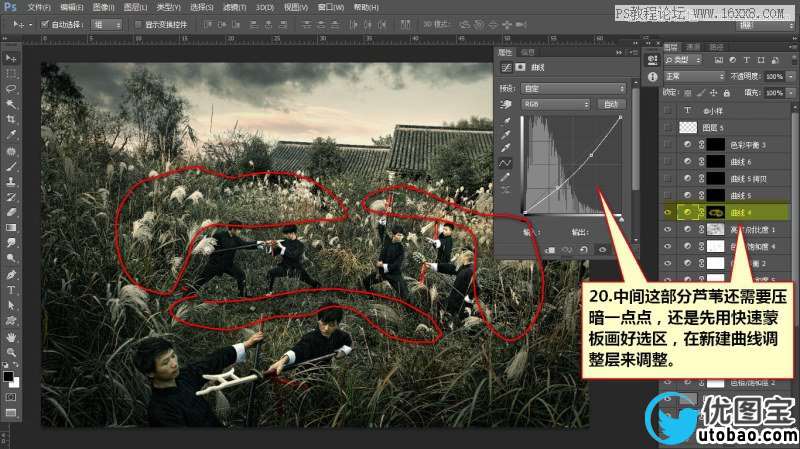Collapse the Properties panel with double arrows
Image resolution: width=800 pixels, height=449 pixels.
pyautogui.click(x=619, y=52)
